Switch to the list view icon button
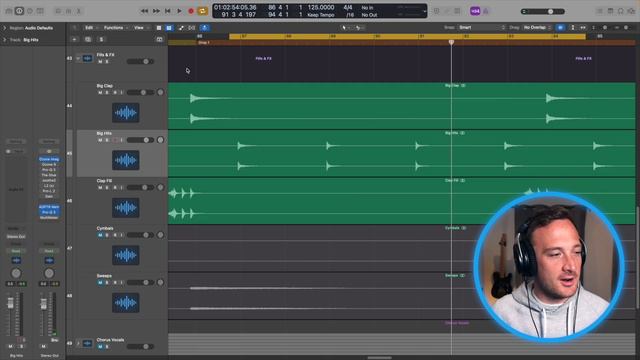 159,28
